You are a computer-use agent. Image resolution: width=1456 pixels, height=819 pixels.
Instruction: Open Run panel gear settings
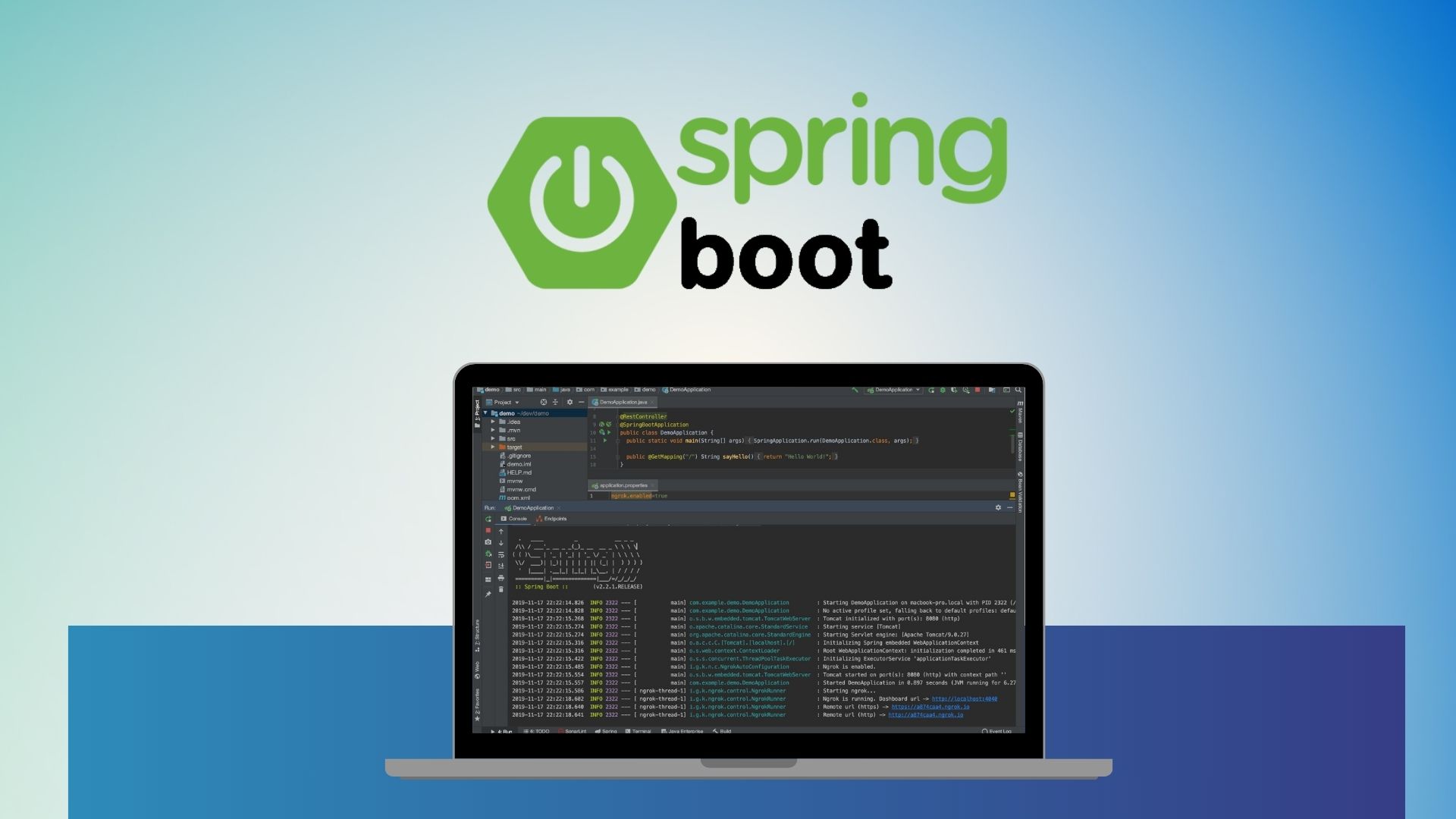tap(998, 507)
